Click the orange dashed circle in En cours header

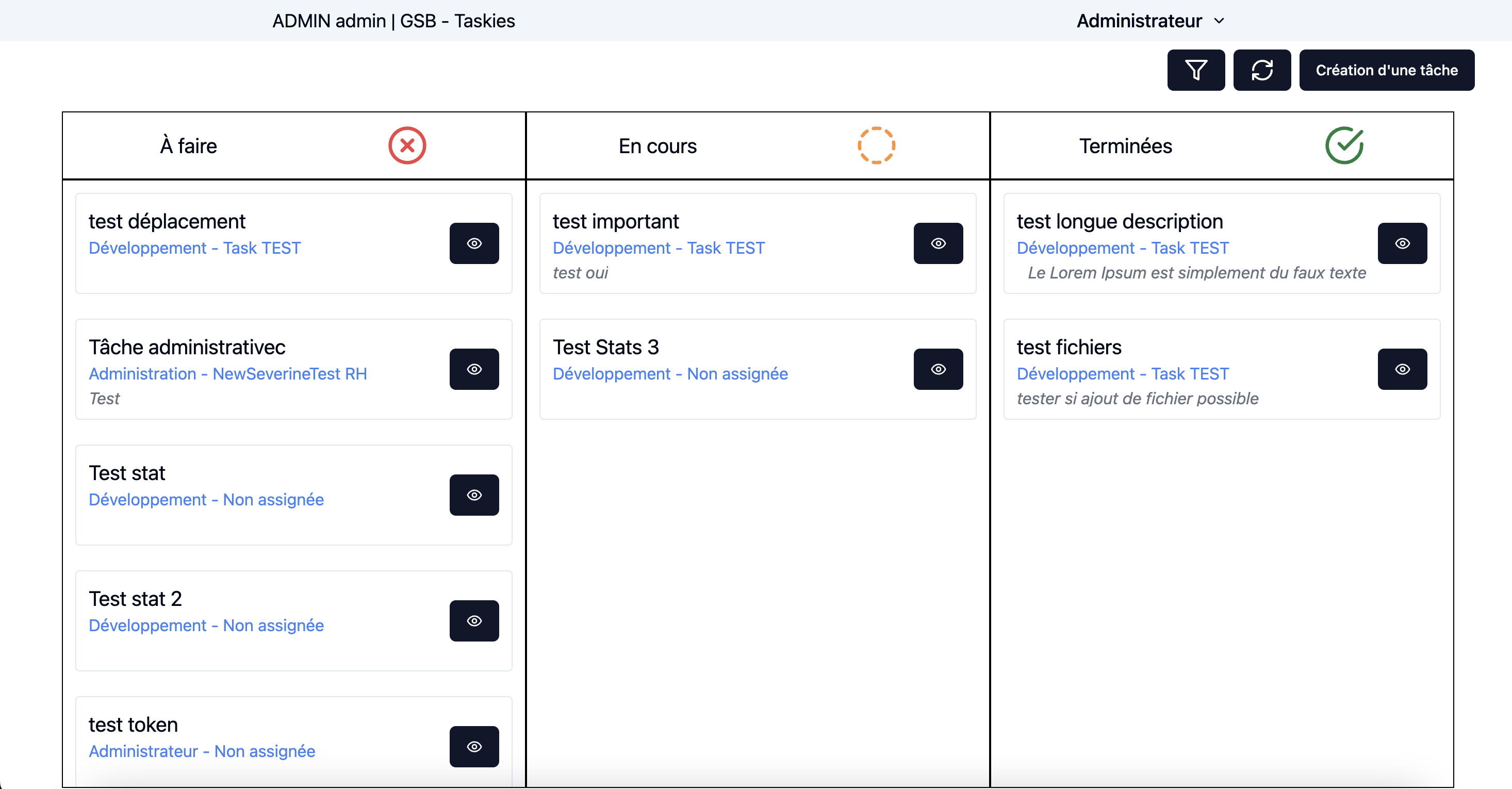876,145
